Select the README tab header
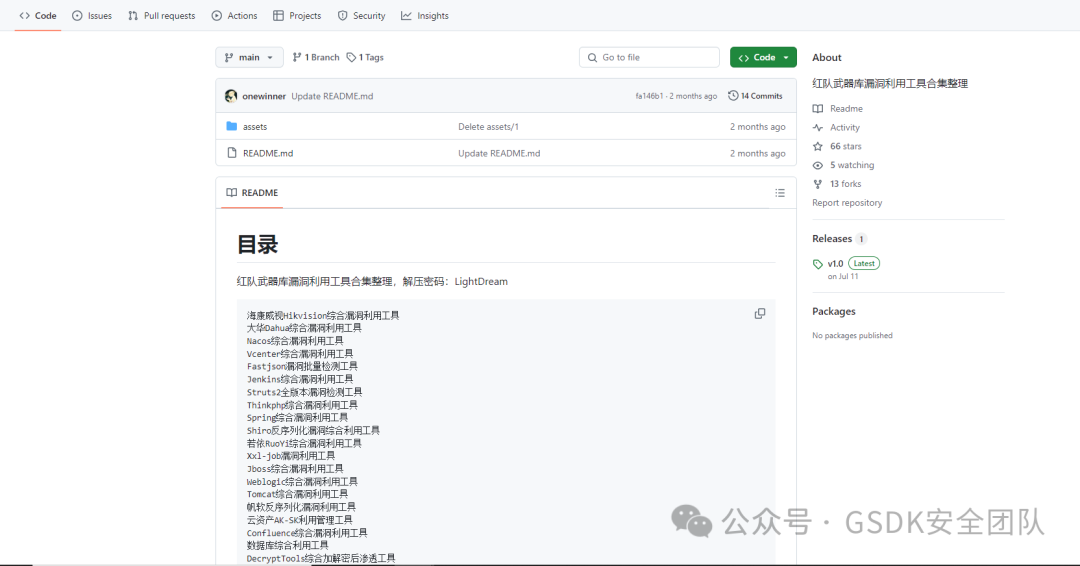 [252, 193]
